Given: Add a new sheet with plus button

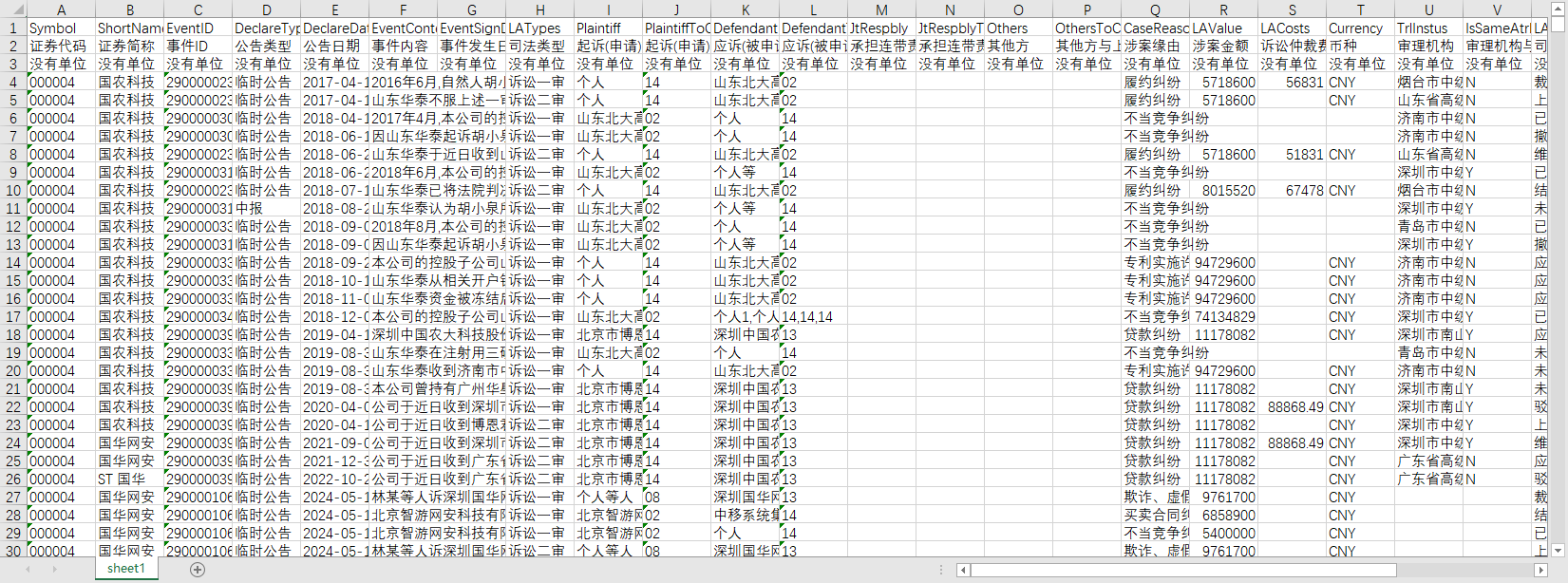Looking at the screenshot, I should (x=198, y=570).
